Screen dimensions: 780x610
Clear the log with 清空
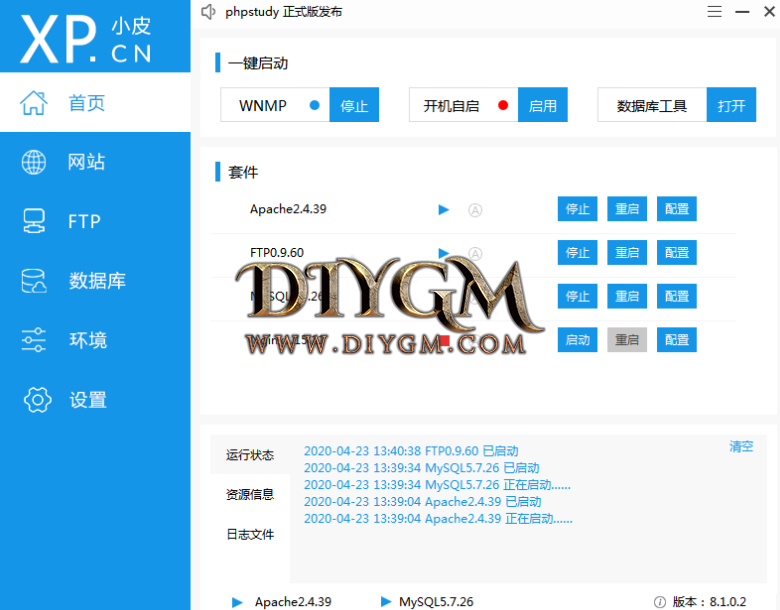click(x=741, y=446)
